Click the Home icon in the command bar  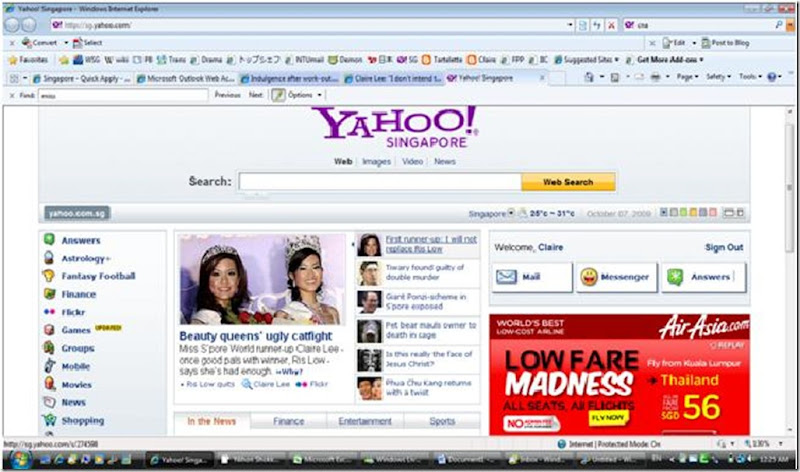pos(589,77)
